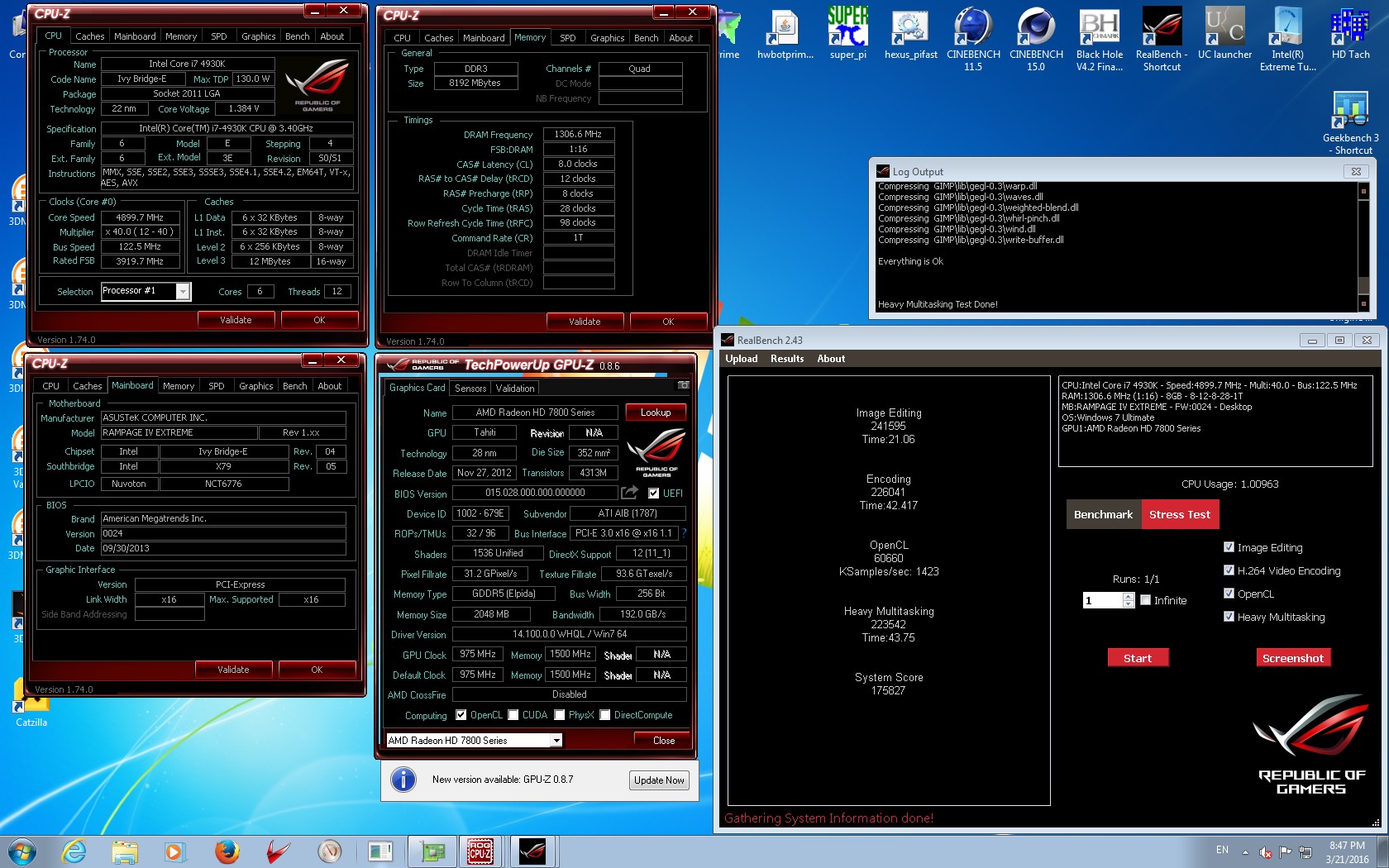1389x868 pixels.
Task: Click the clock and date in system tray
Action: click(x=1347, y=852)
